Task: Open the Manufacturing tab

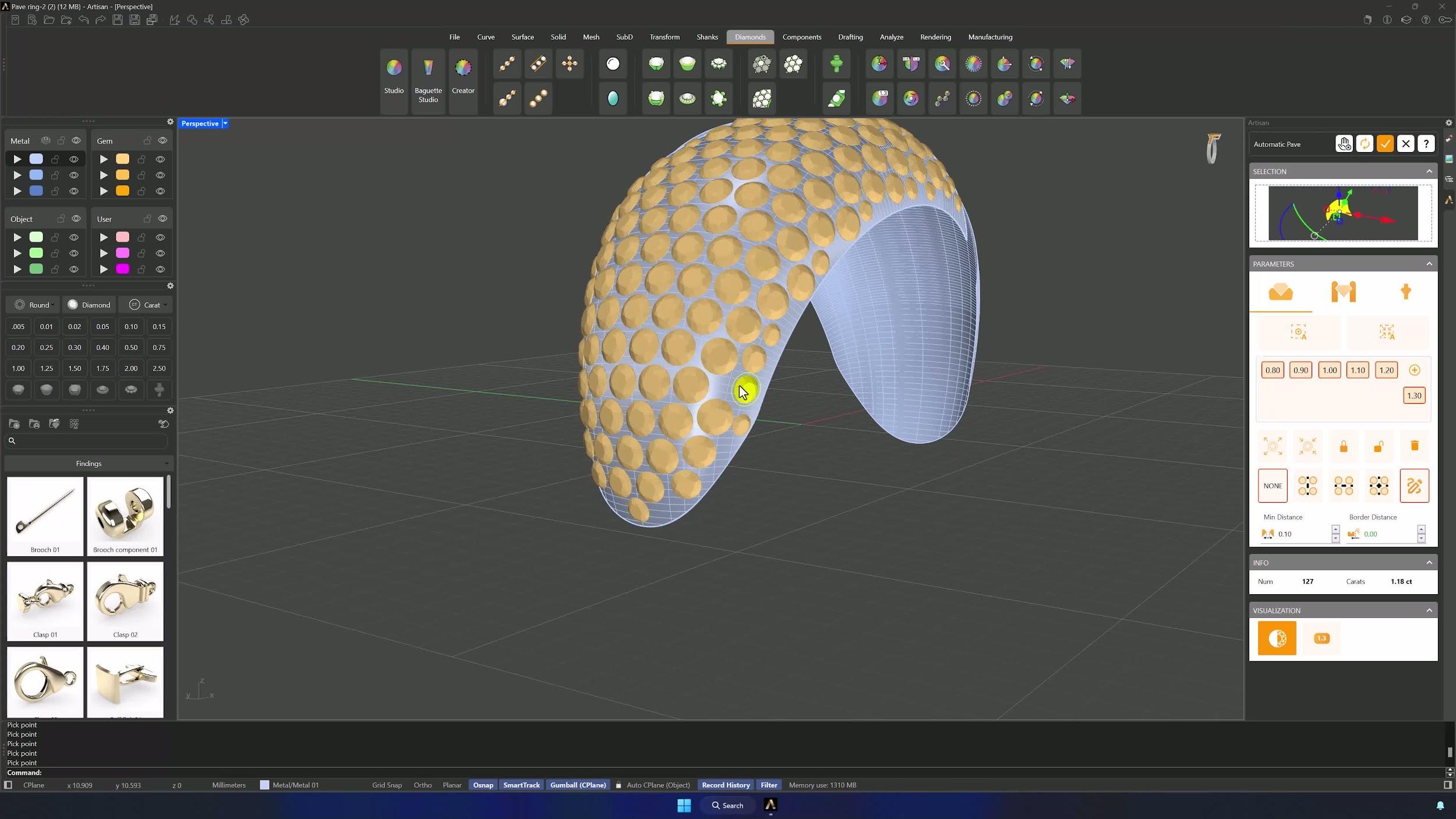Action: [x=990, y=37]
